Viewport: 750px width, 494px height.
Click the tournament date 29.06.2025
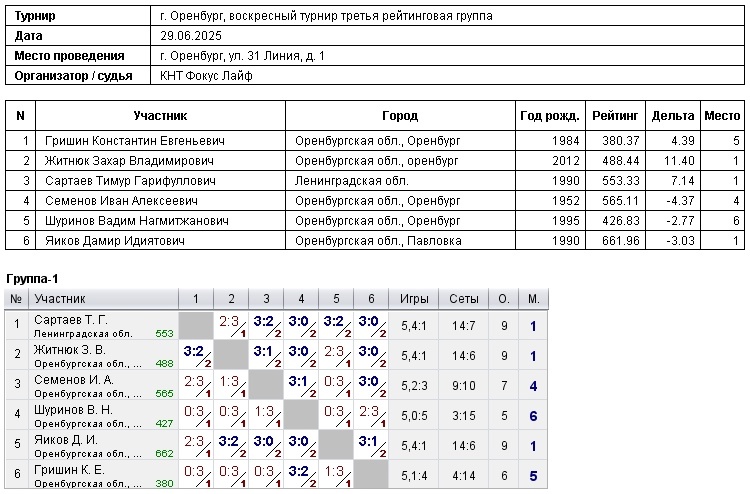point(191,36)
